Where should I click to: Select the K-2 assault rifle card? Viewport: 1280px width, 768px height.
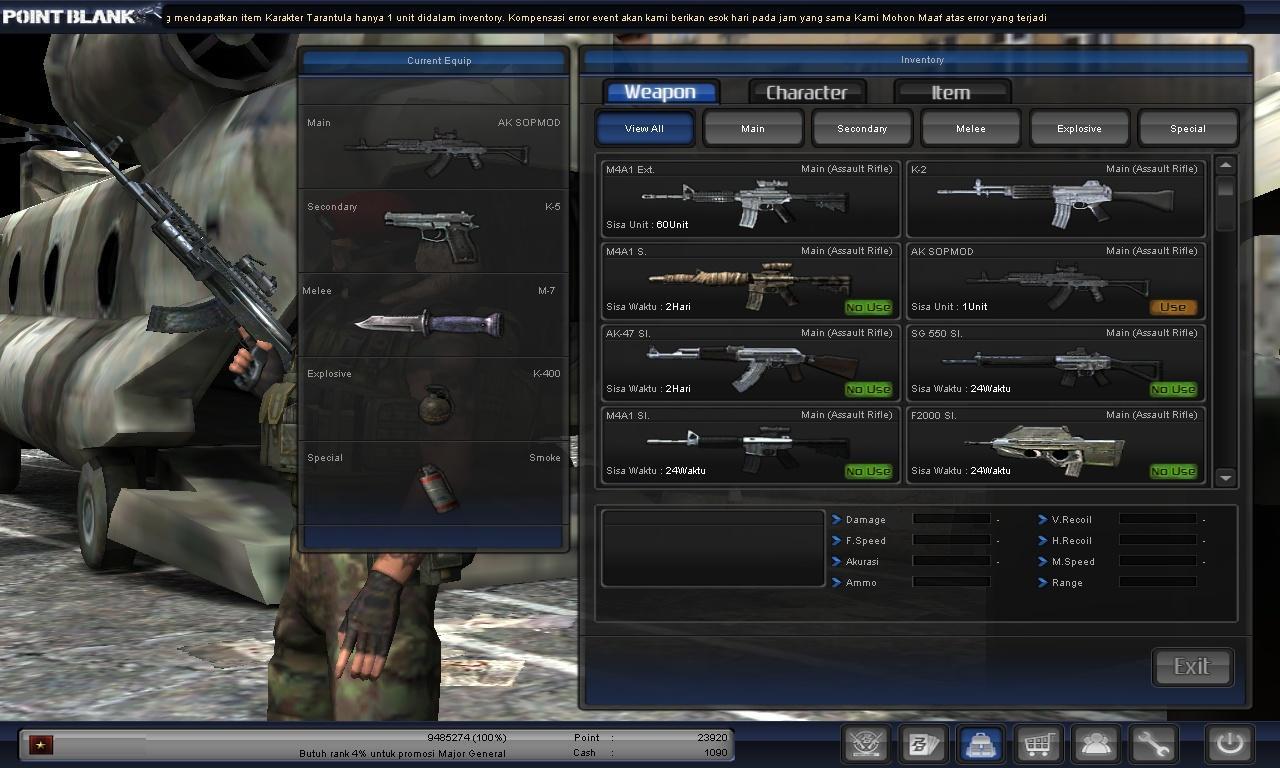(x=1056, y=198)
